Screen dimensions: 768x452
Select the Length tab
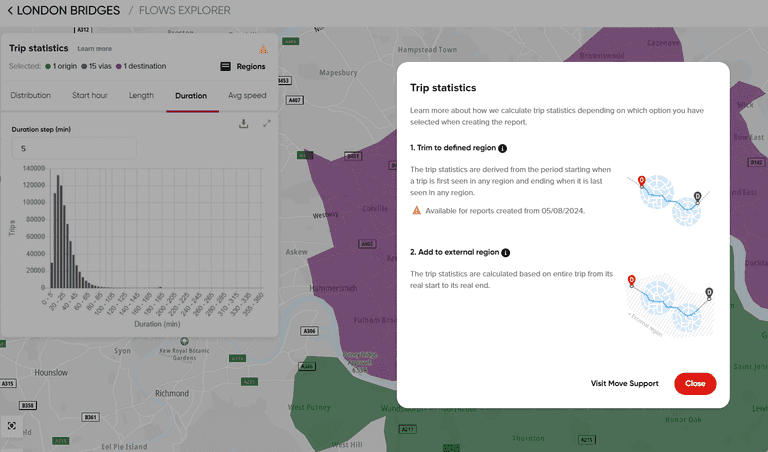click(141, 96)
